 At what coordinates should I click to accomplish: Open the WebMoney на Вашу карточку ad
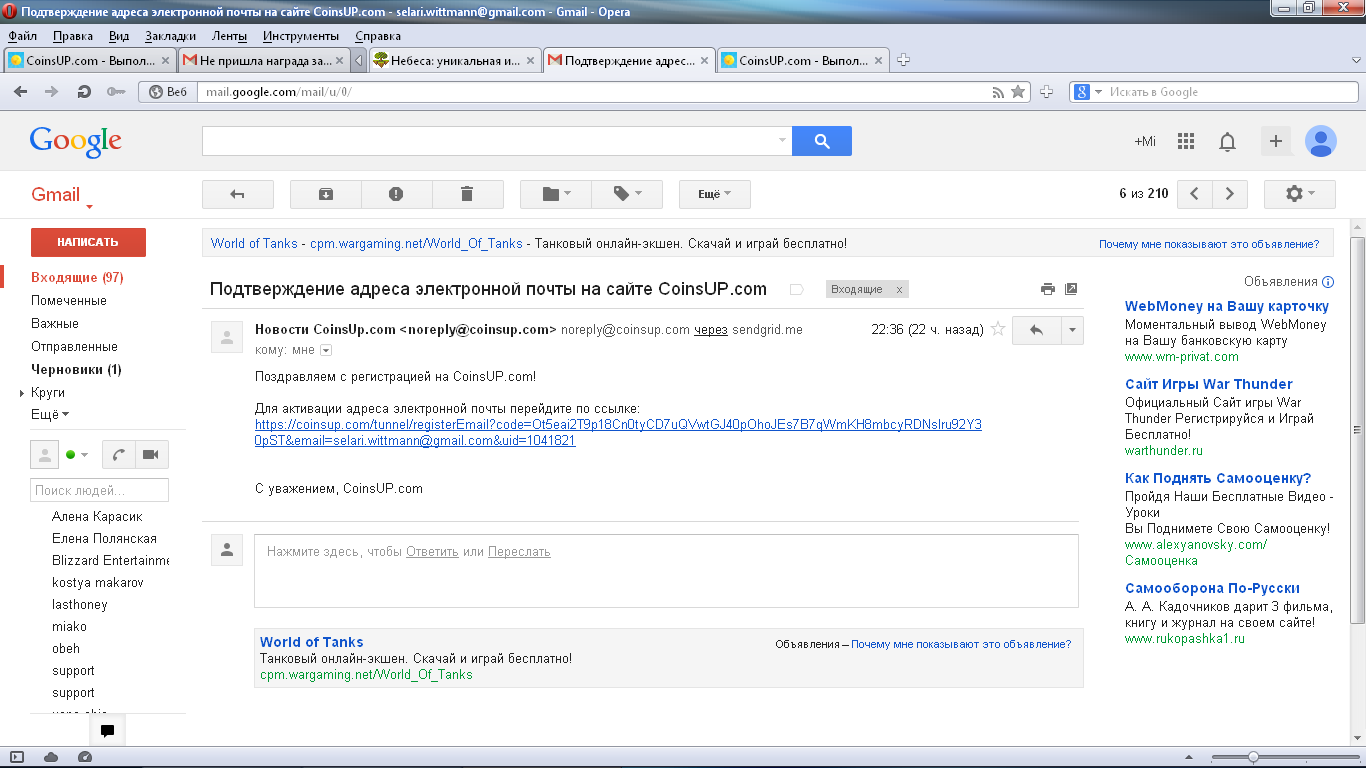click(x=1227, y=306)
